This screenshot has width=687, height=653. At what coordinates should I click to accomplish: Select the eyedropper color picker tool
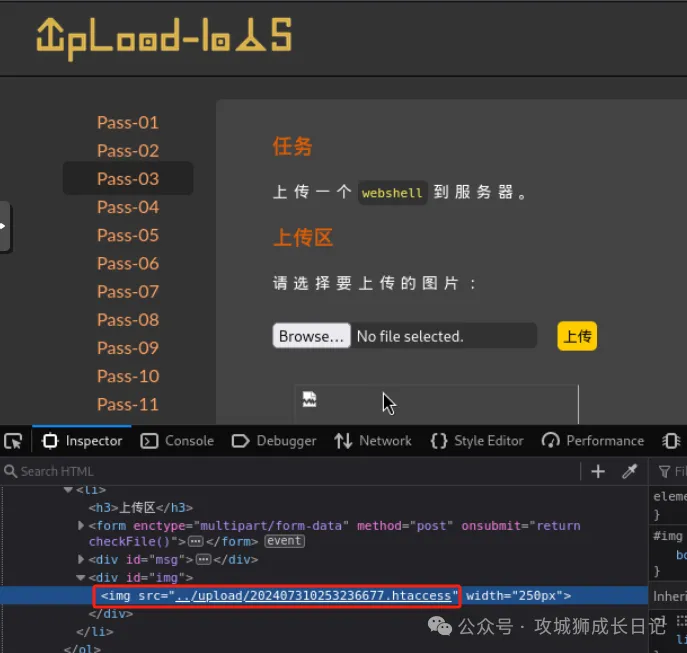point(630,471)
